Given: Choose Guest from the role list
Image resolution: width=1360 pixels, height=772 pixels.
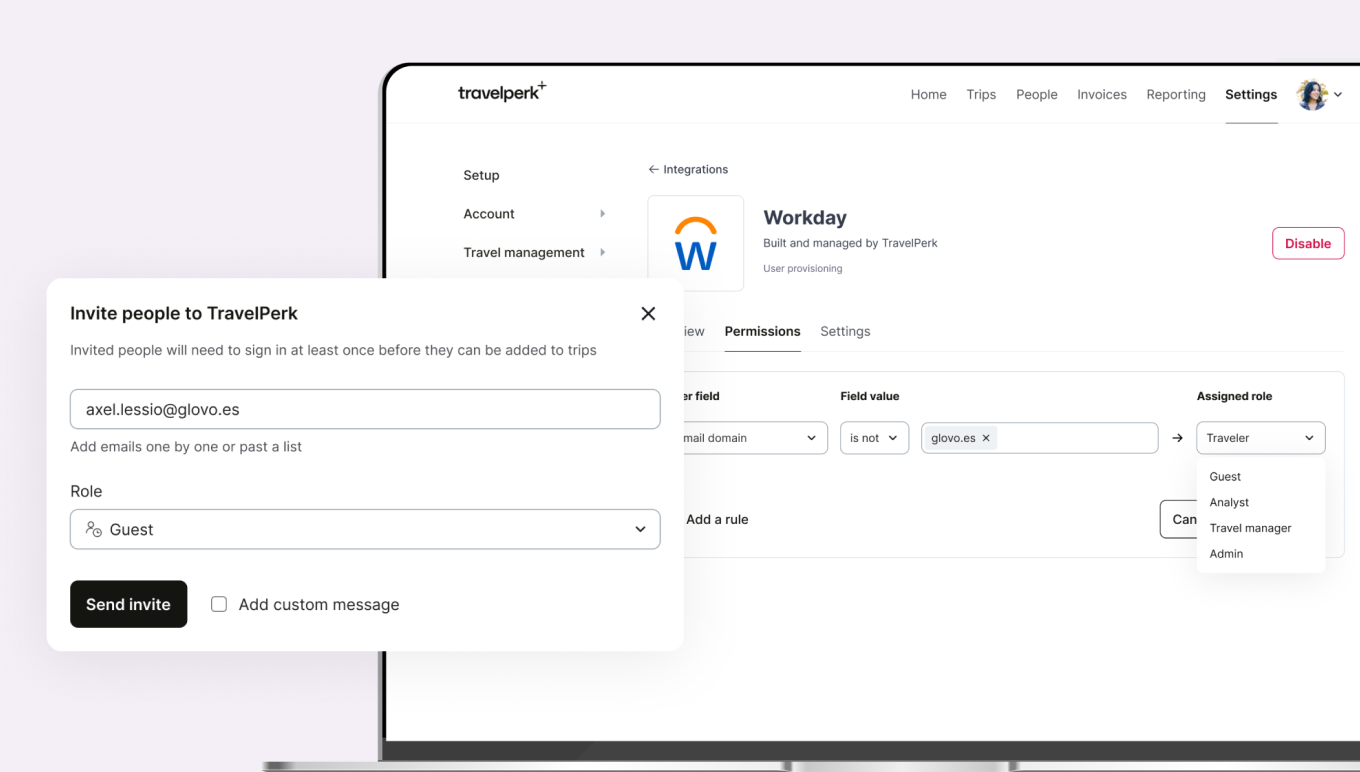Looking at the screenshot, I should click(x=1225, y=477).
